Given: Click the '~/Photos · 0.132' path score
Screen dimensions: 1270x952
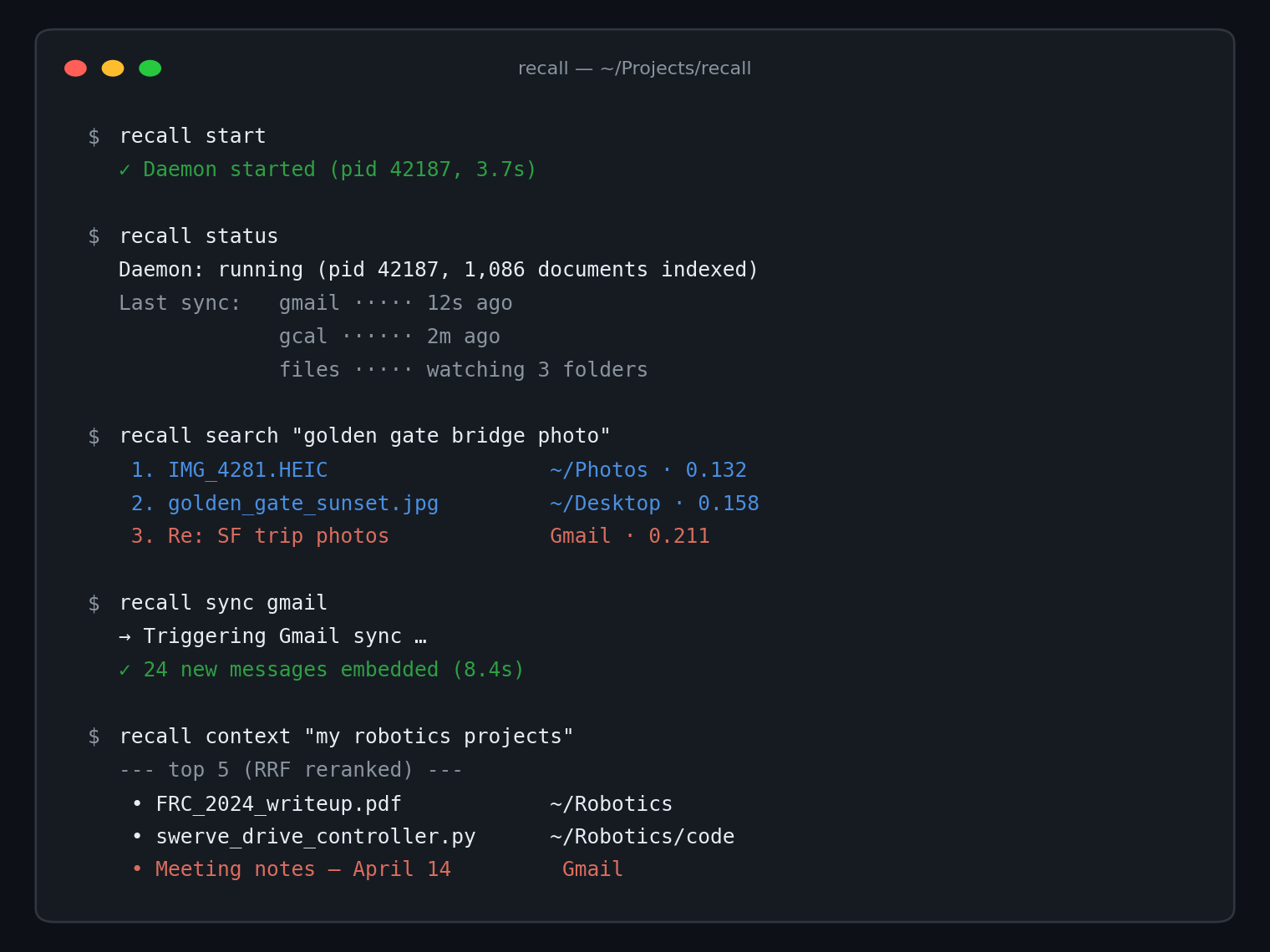Looking at the screenshot, I should click(648, 470).
